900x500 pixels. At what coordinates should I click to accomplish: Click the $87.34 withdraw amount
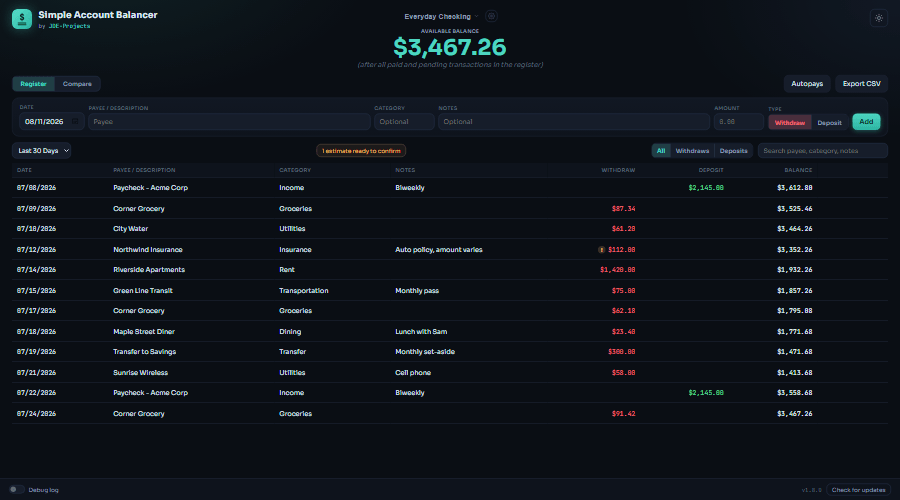pos(623,208)
